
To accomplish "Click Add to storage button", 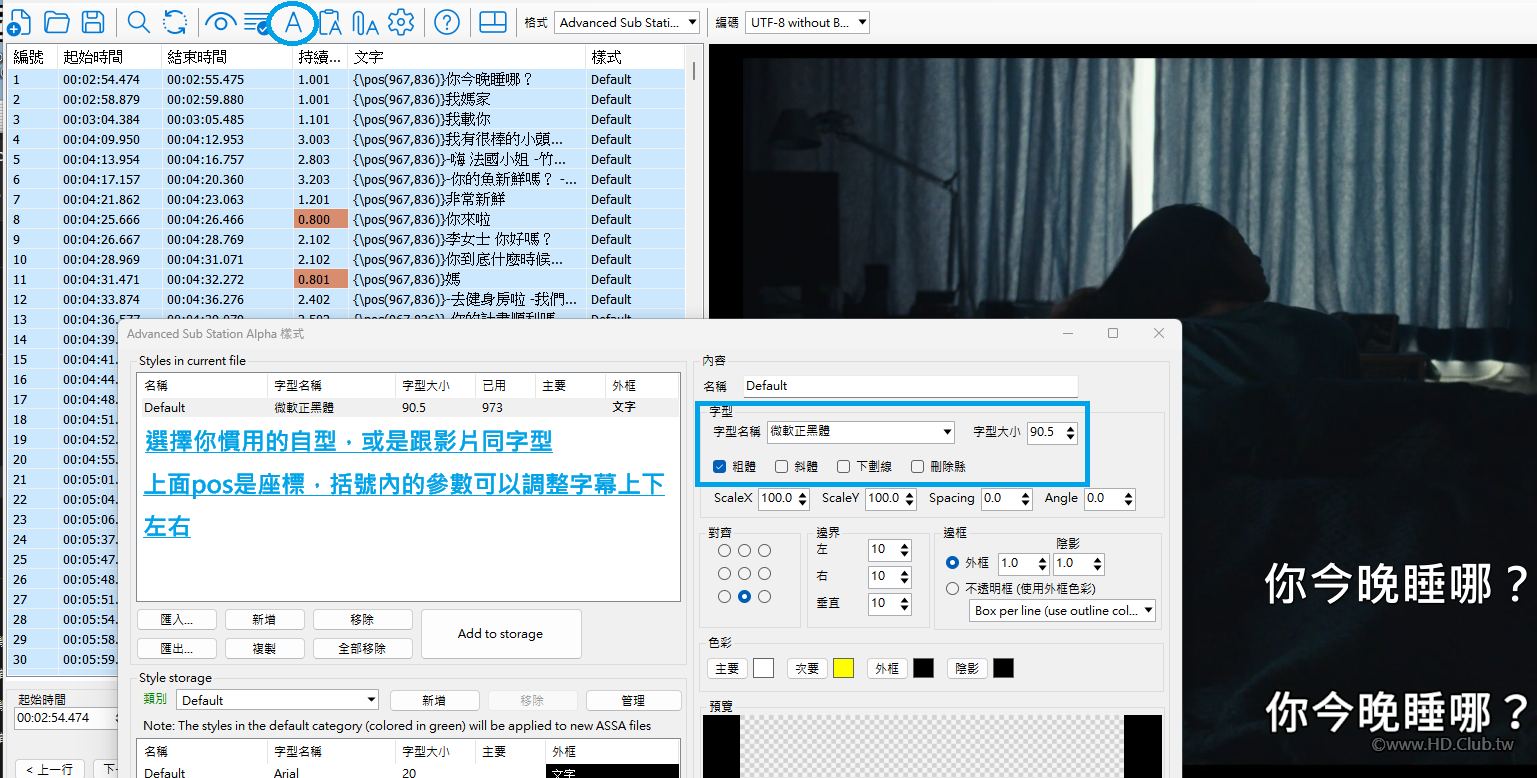I will point(501,634).
